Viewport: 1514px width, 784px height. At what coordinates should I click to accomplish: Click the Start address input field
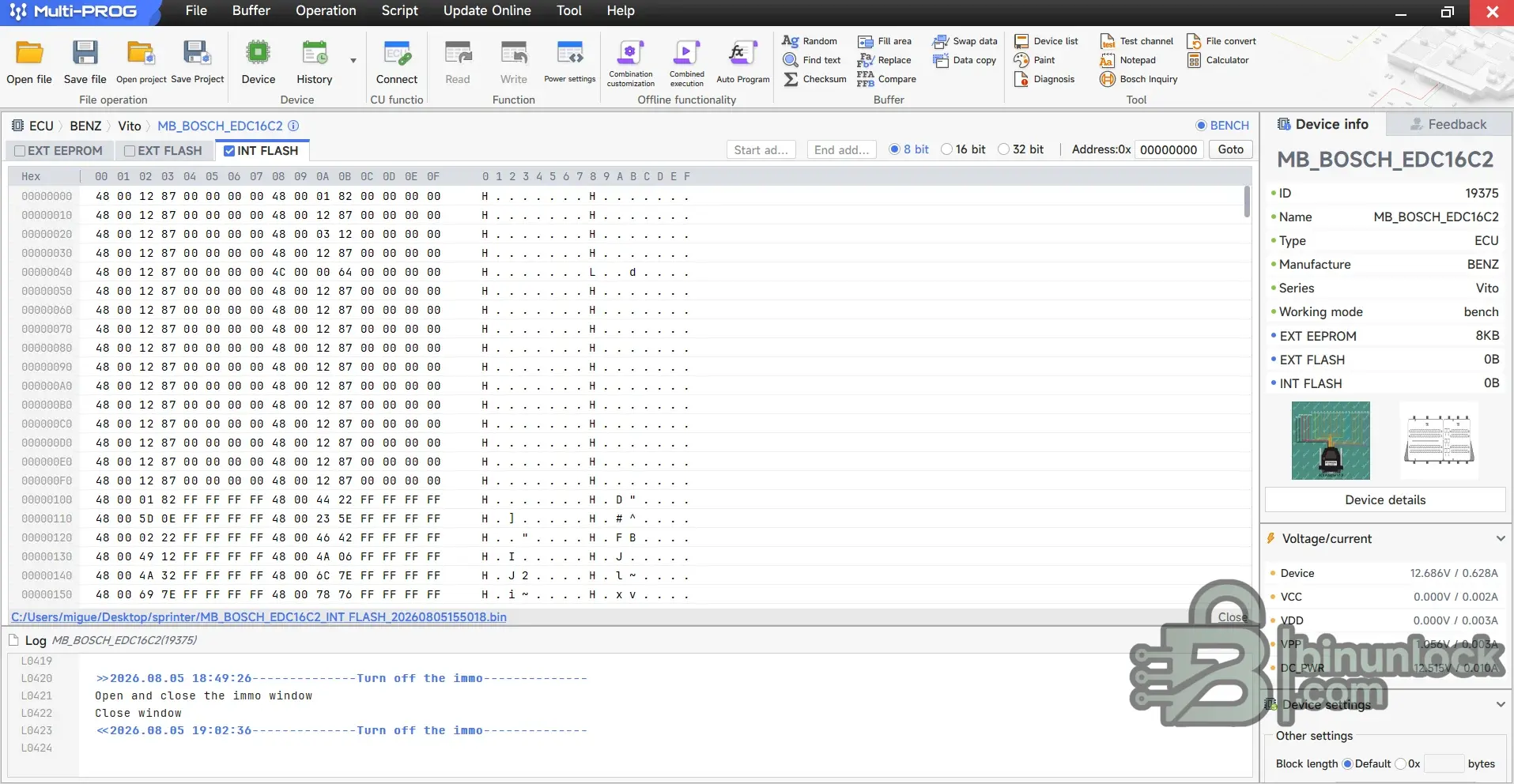coord(761,150)
